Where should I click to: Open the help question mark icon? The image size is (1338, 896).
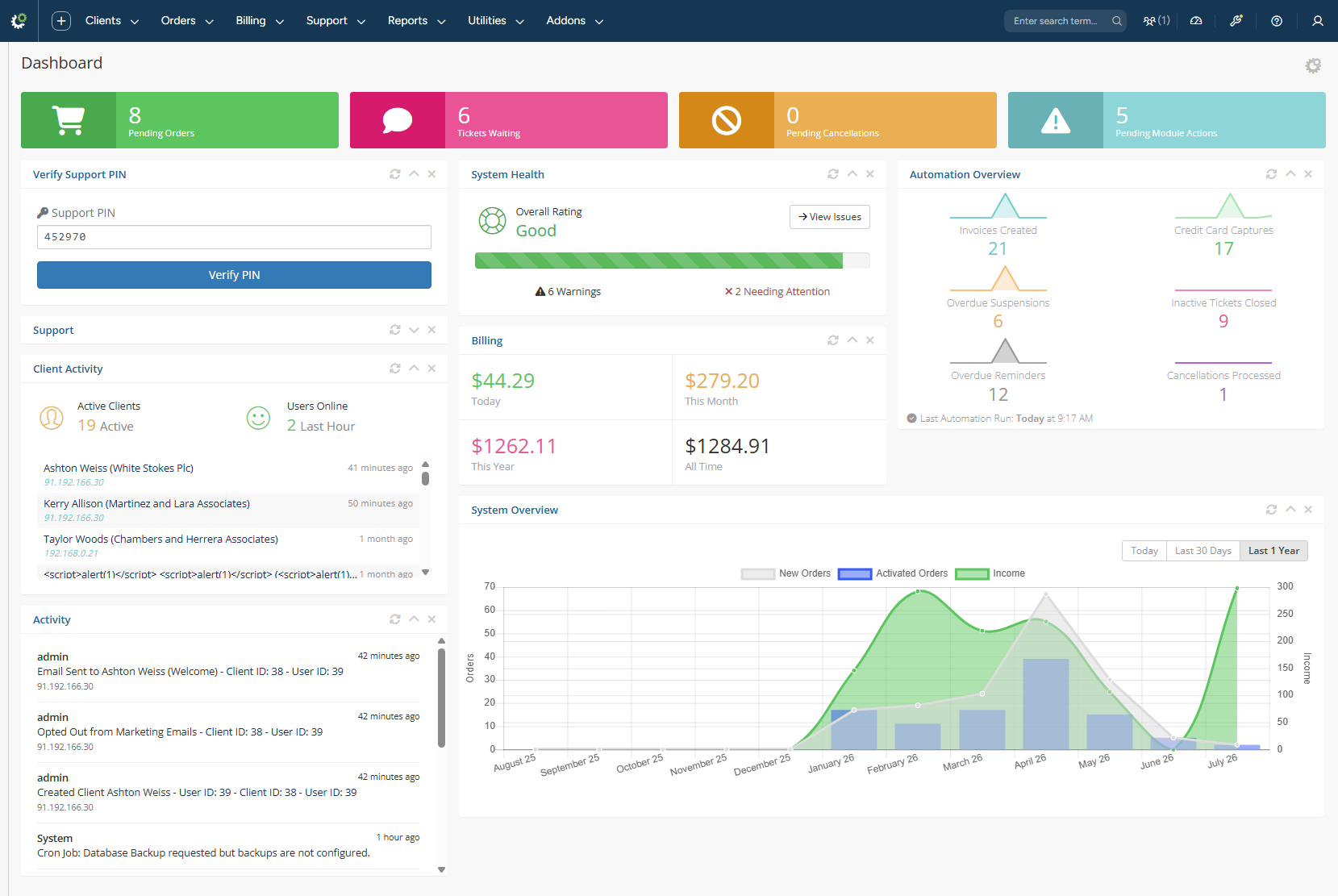coord(1277,21)
